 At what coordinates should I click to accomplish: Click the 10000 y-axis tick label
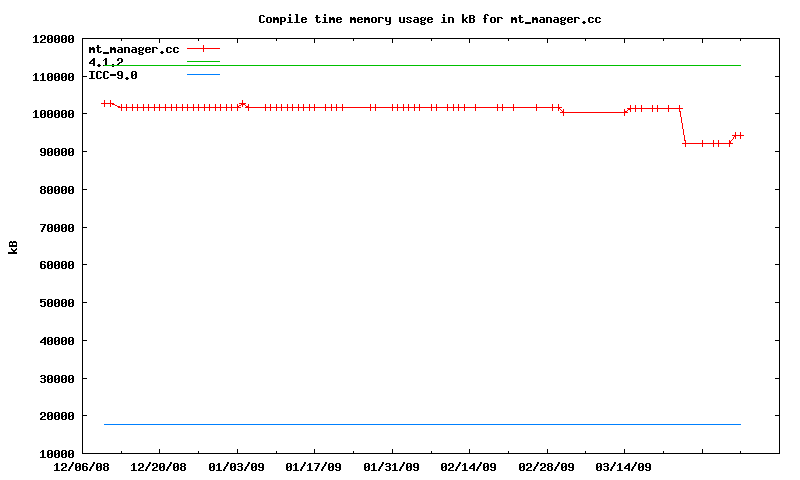[x=58, y=453]
